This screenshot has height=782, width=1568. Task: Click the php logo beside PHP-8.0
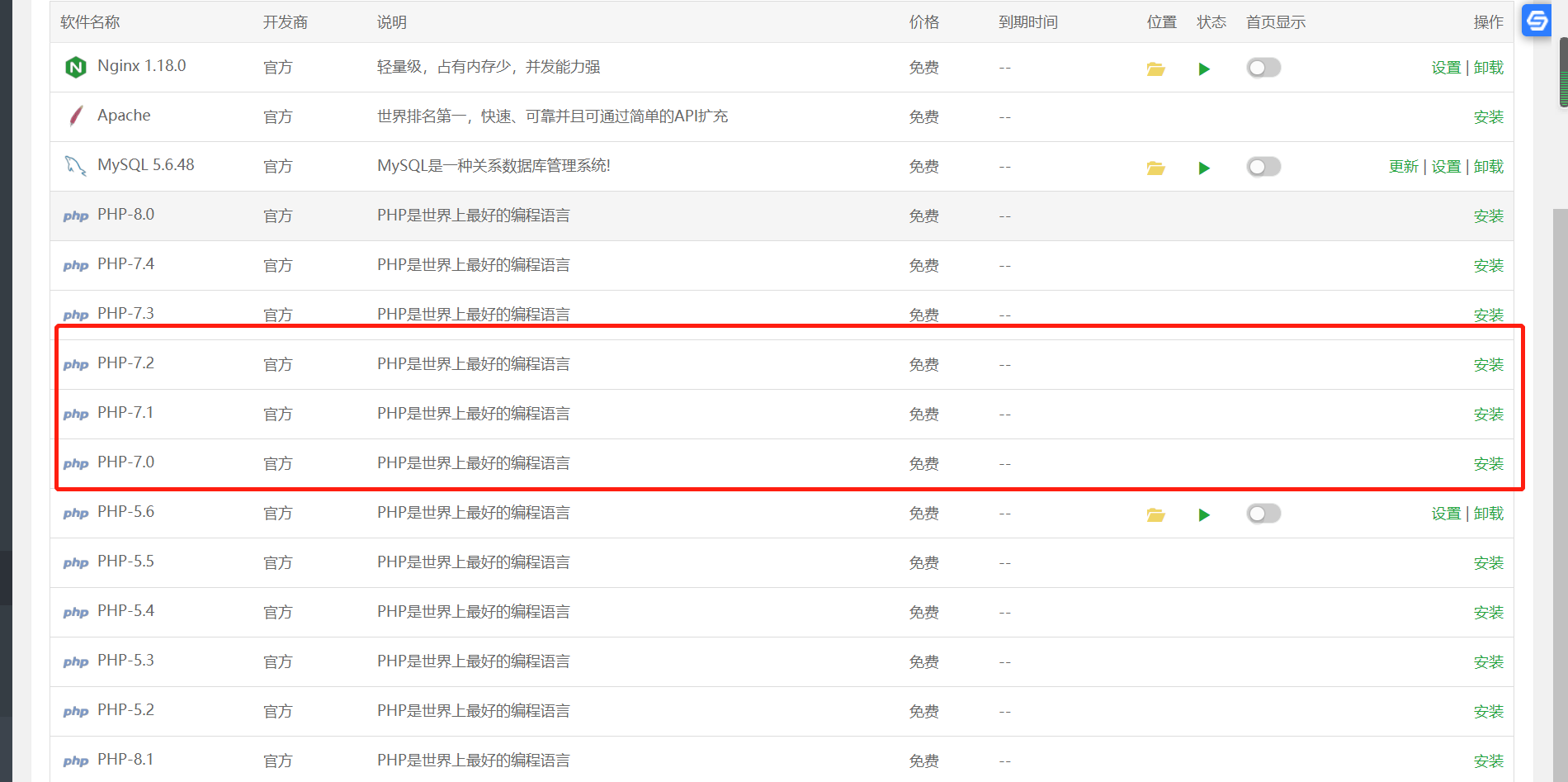click(x=76, y=216)
